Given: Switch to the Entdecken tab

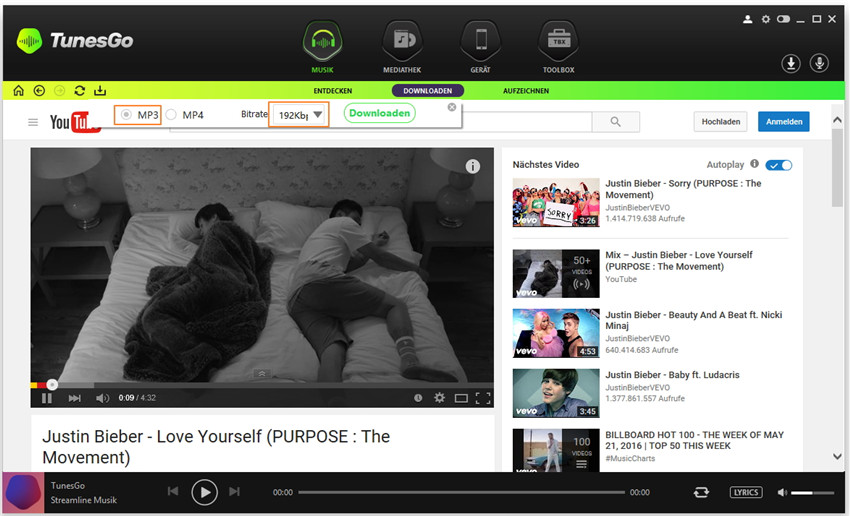Looking at the screenshot, I should 333,91.
